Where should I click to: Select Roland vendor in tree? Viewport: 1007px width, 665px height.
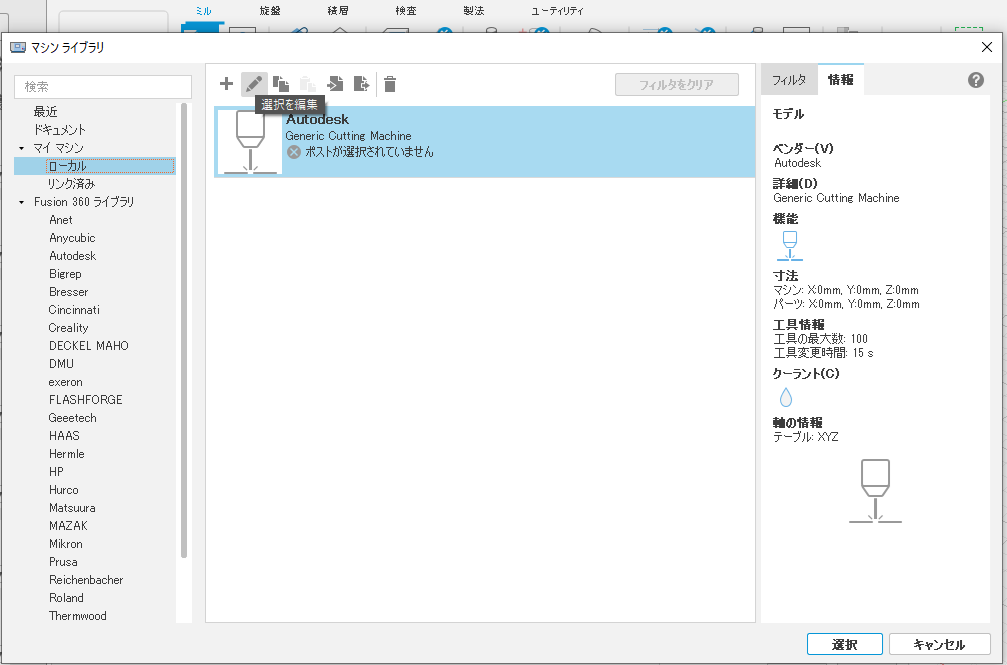pyautogui.click(x=66, y=598)
